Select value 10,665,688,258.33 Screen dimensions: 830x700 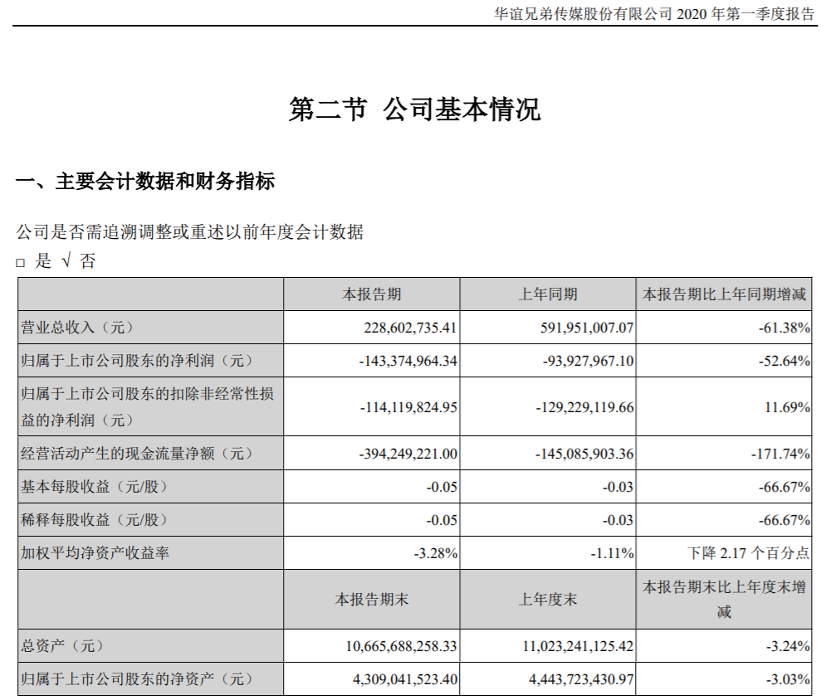pos(402,646)
